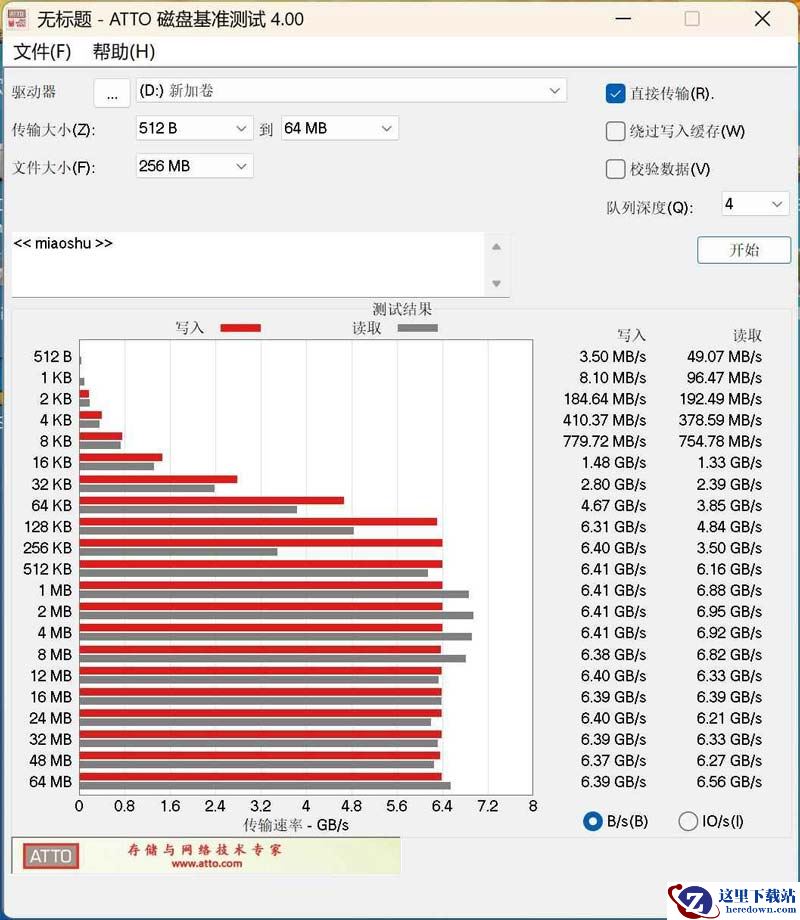Open the 帮助(H) menu
This screenshot has height=920, width=800.
coord(124,52)
